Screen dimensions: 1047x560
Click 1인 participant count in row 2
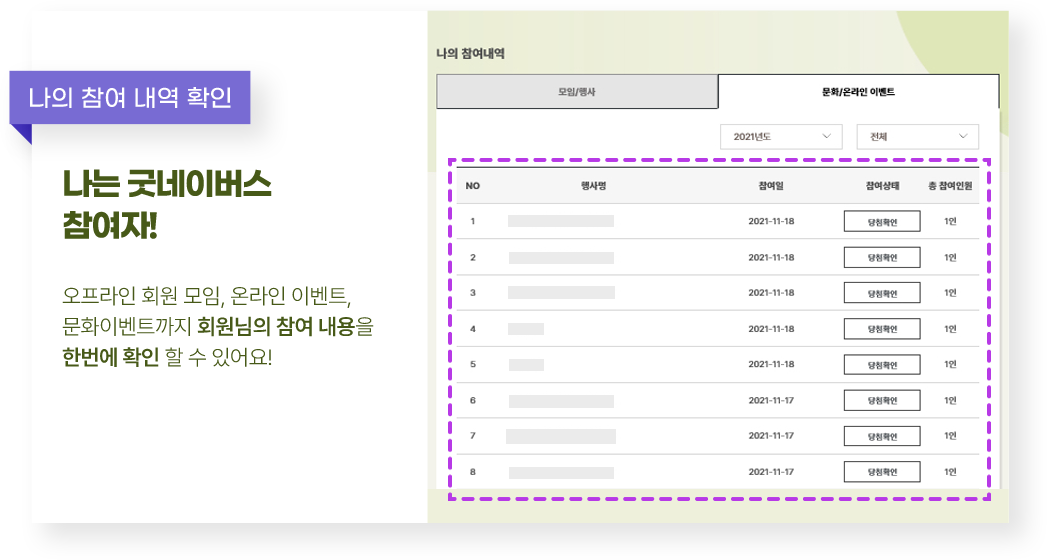coord(950,257)
